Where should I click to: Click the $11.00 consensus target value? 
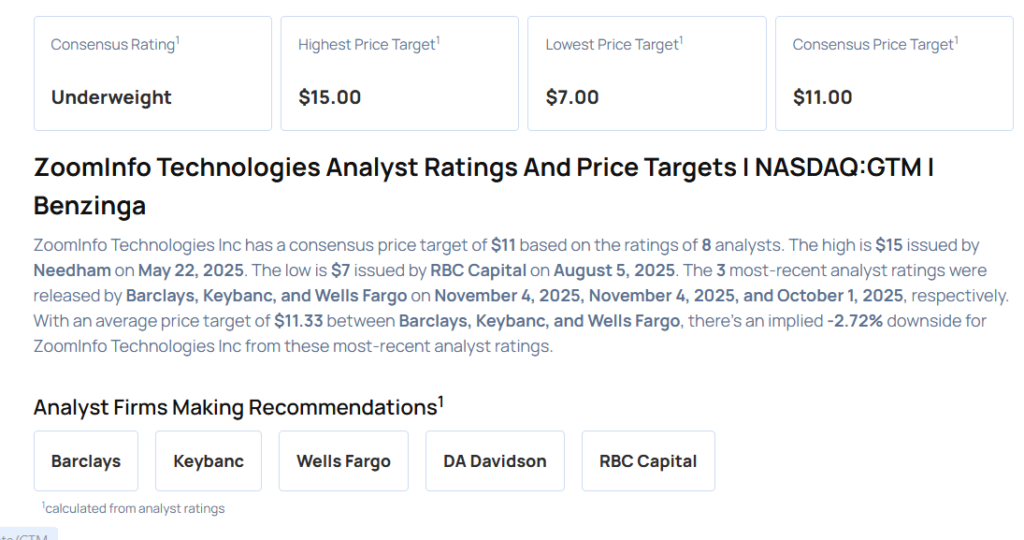pos(822,97)
